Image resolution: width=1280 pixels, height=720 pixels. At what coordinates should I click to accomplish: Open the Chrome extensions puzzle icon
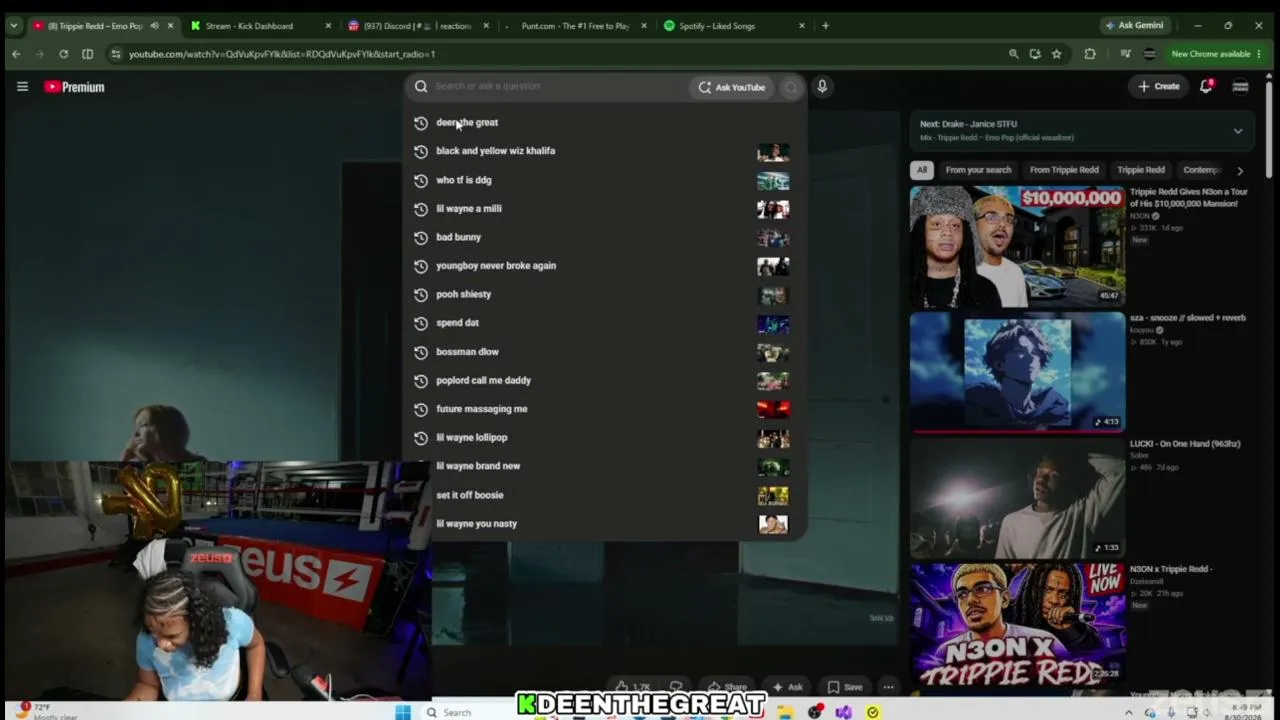pos(1090,54)
